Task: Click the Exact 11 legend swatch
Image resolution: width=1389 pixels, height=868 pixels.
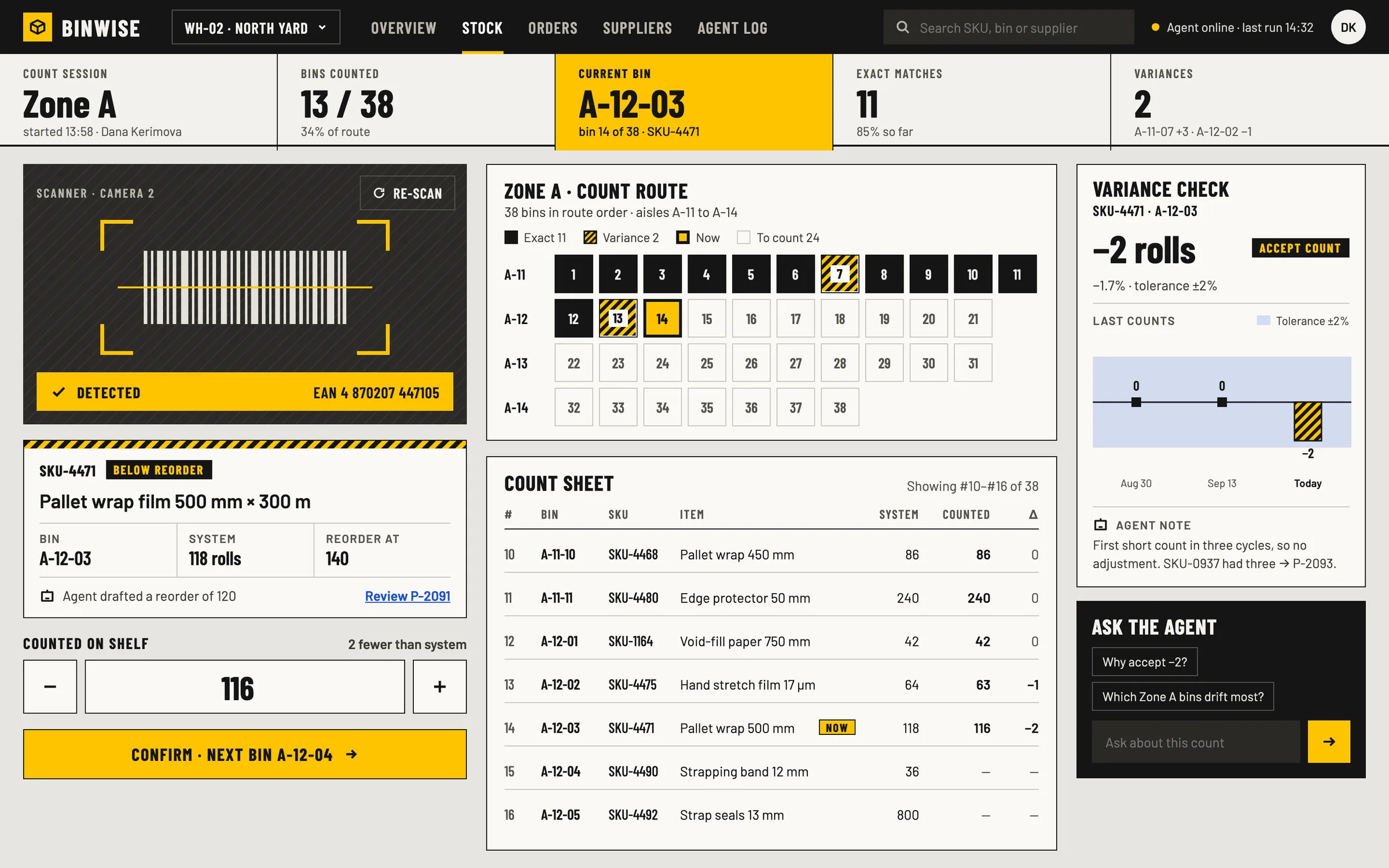Action: click(511, 237)
